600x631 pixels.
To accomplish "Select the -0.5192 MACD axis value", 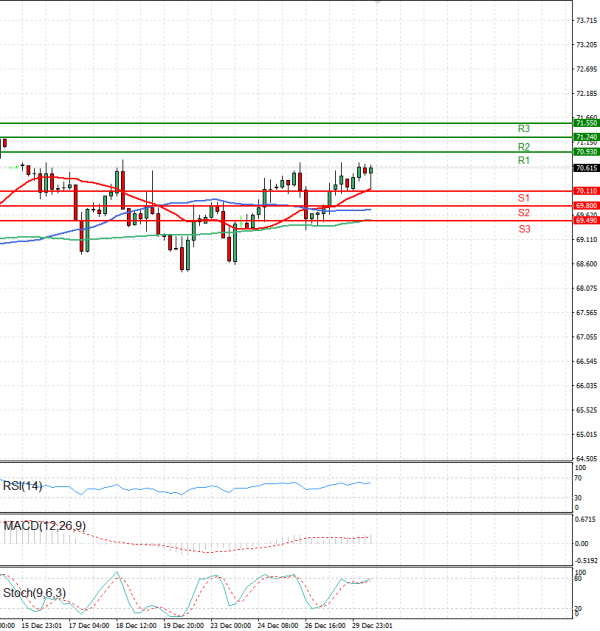I will (x=587, y=561).
